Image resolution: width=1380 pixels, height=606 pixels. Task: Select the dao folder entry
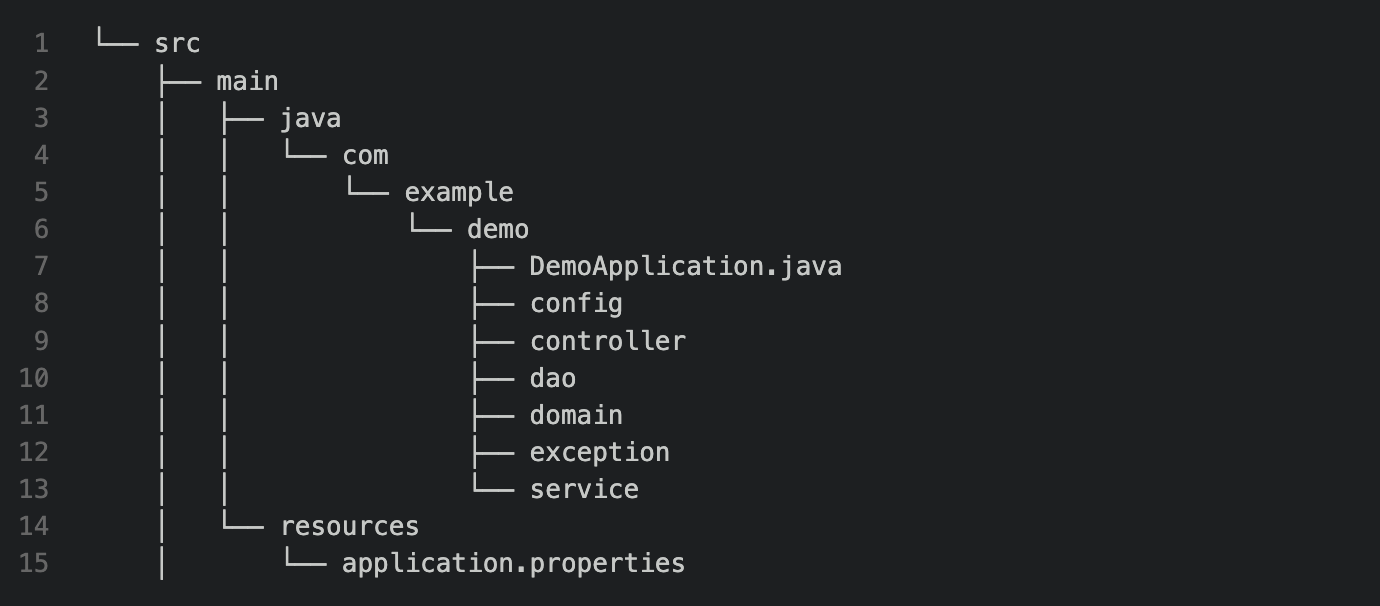pos(553,378)
